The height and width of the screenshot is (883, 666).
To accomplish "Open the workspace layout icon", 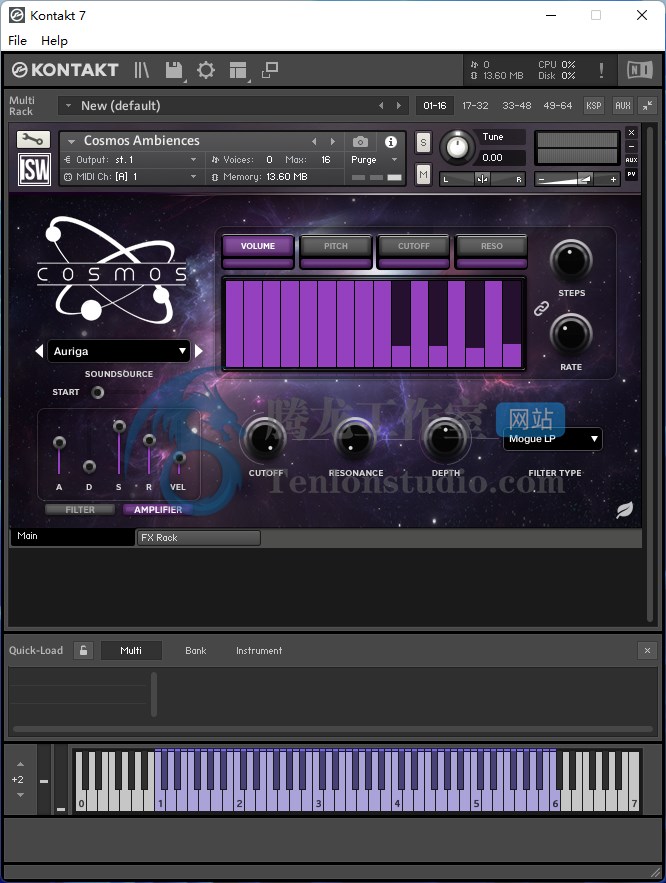I will [x=238, y=70].
